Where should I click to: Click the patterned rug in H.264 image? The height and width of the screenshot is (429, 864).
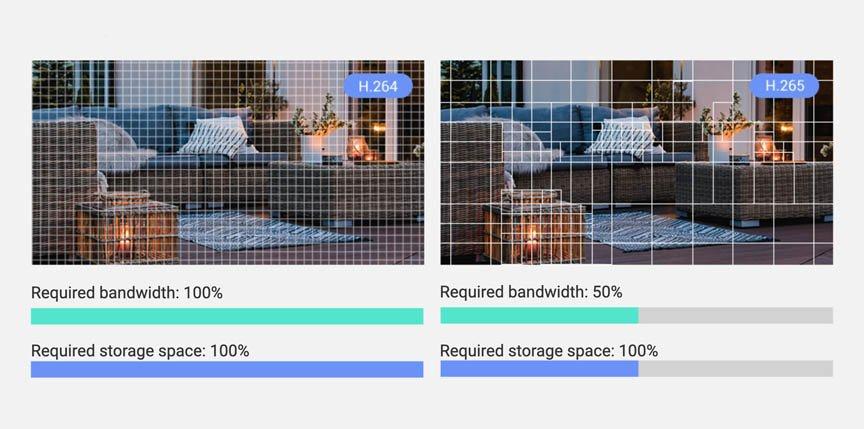tap(270, 231)
